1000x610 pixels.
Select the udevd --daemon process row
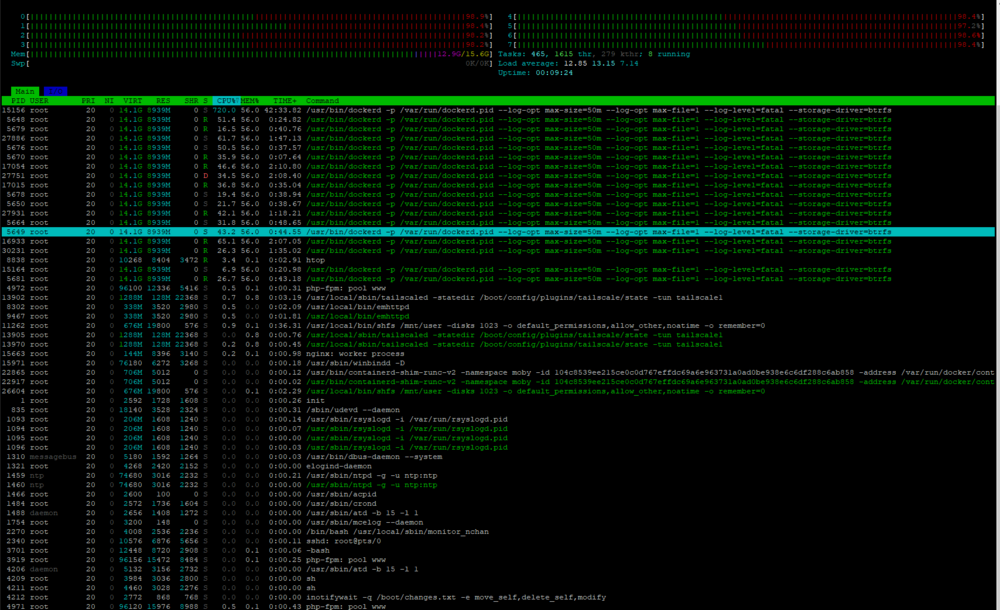(x=497, y=410)
